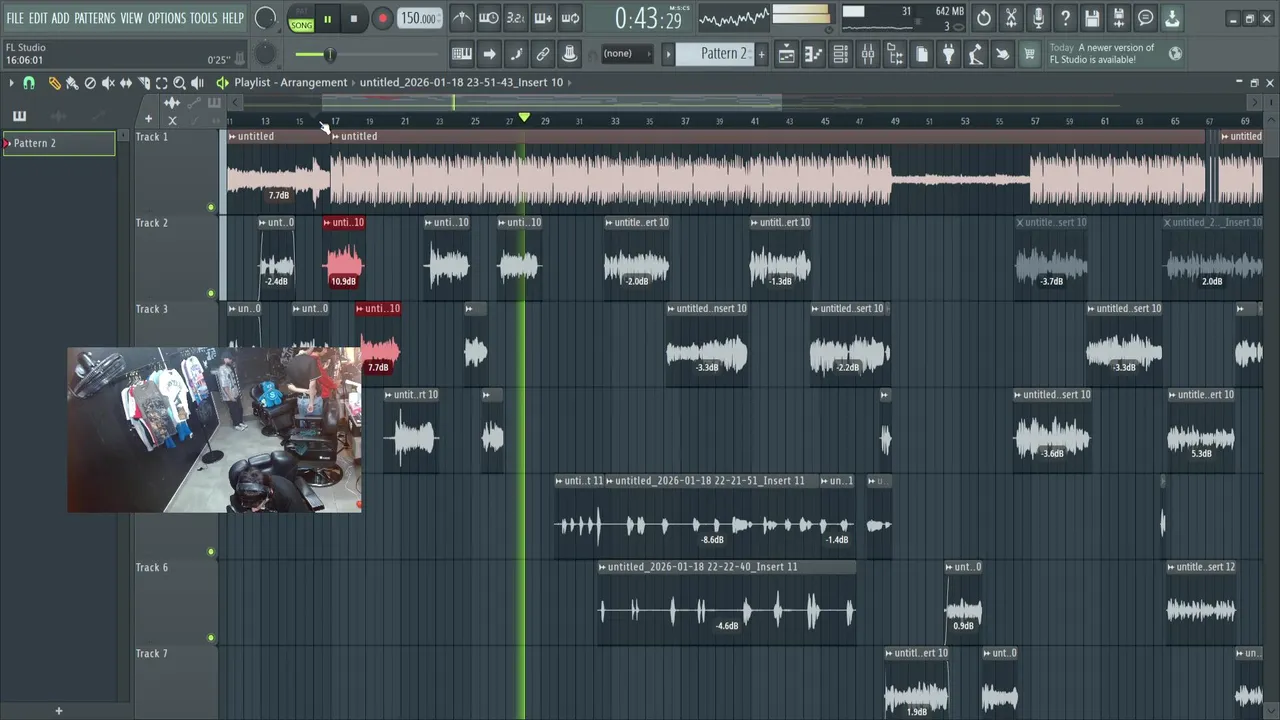This screenshot has height=720, width=1280.
Task: Click the arrow left of Pattern 2
Action: (x=669, y=54)
